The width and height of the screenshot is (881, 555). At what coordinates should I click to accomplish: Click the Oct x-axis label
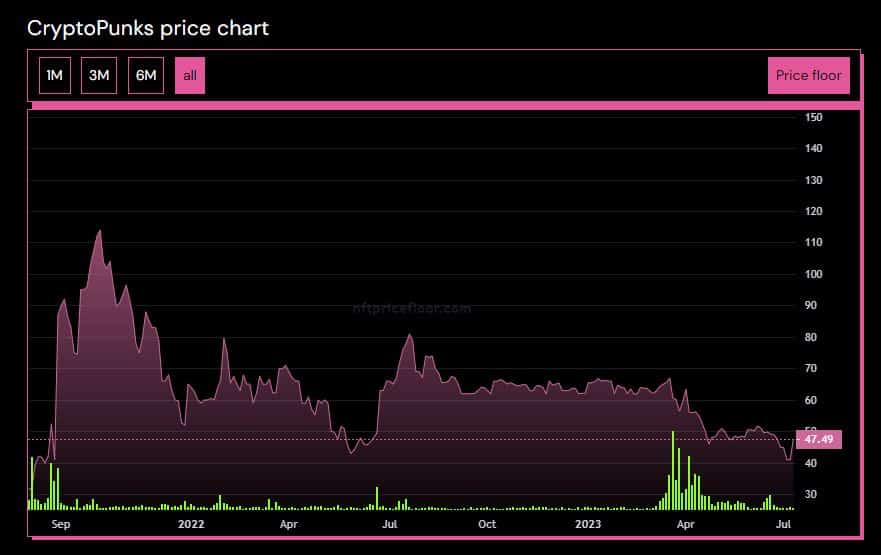[x=487, y=524]
